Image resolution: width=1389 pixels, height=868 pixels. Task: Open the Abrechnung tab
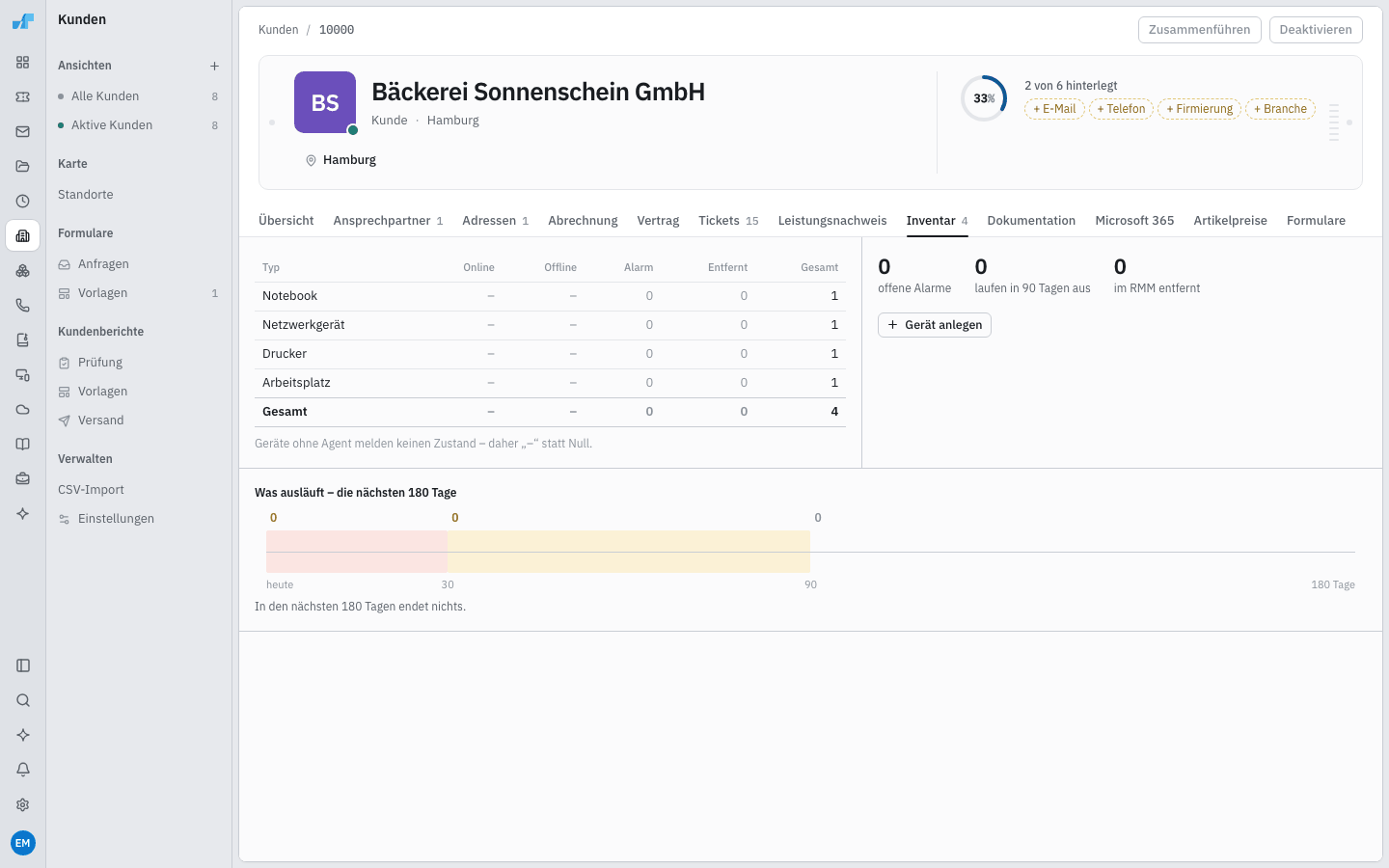tap(583, 221)
